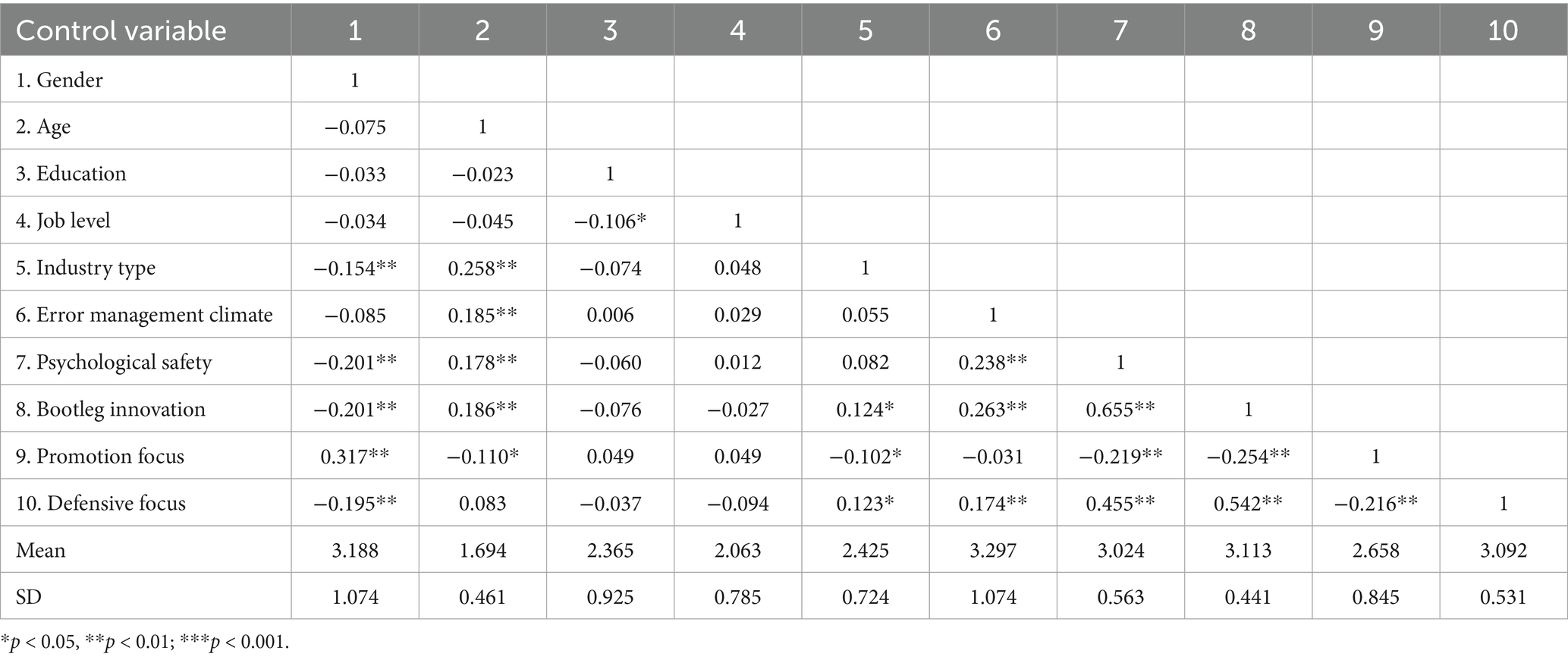Click the '9. Promotion focus' row label

[100, 456]
